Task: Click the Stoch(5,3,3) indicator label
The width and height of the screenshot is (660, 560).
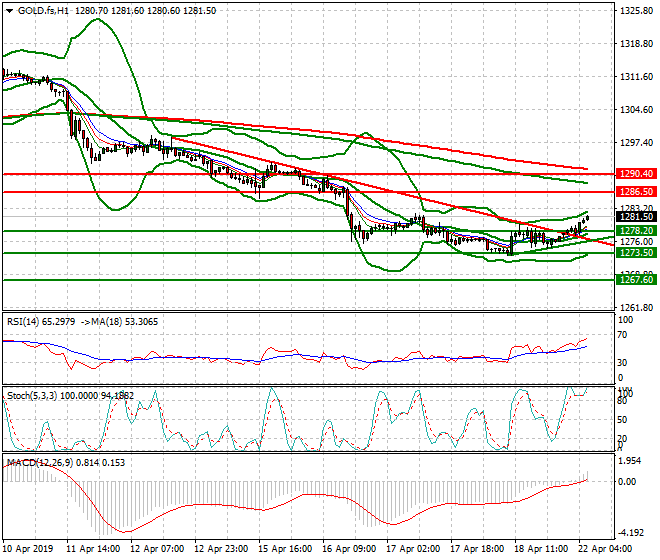Action: coord(32,394)
